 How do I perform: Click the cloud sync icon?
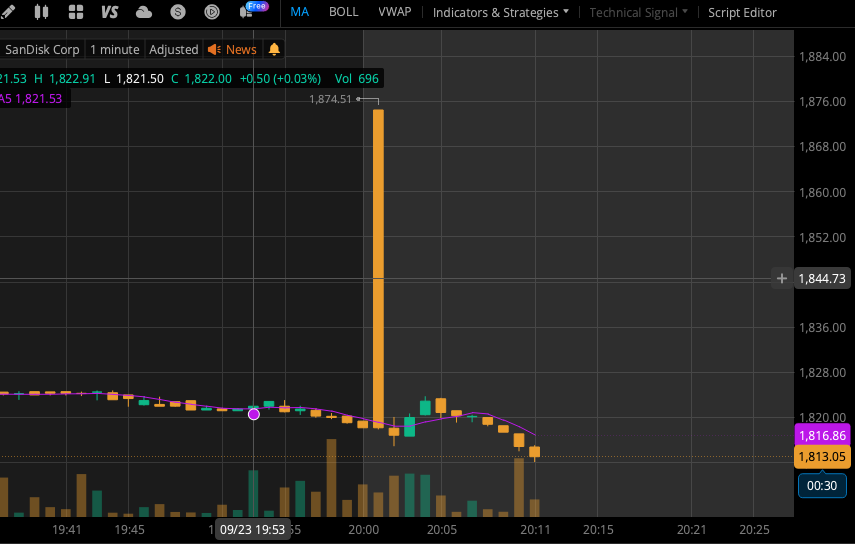point(144,12)
